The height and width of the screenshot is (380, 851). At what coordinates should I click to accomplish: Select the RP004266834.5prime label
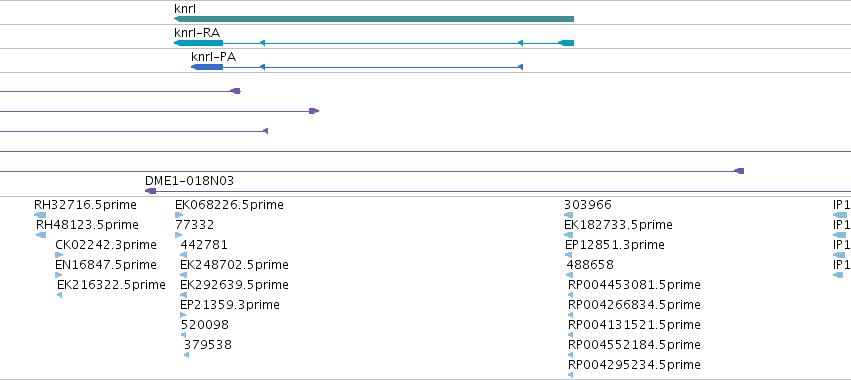[x=634, y=305]
